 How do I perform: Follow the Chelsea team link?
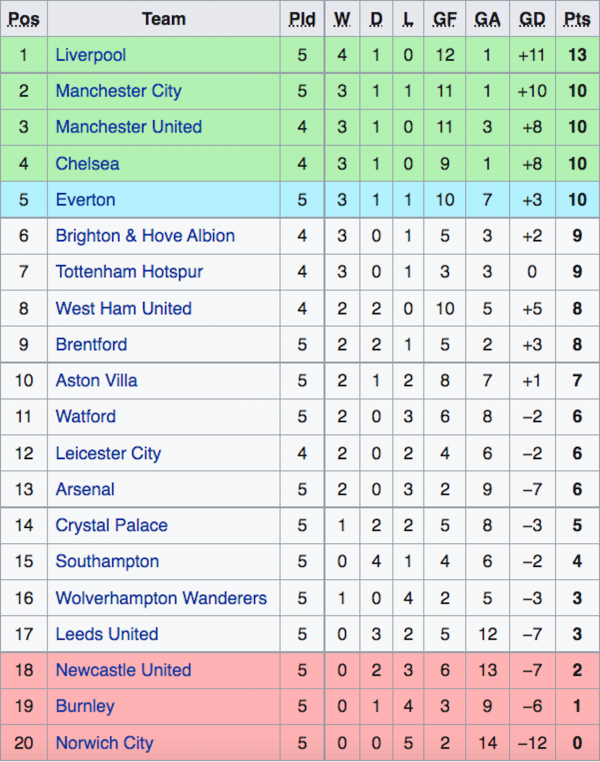tap(87, 163)
